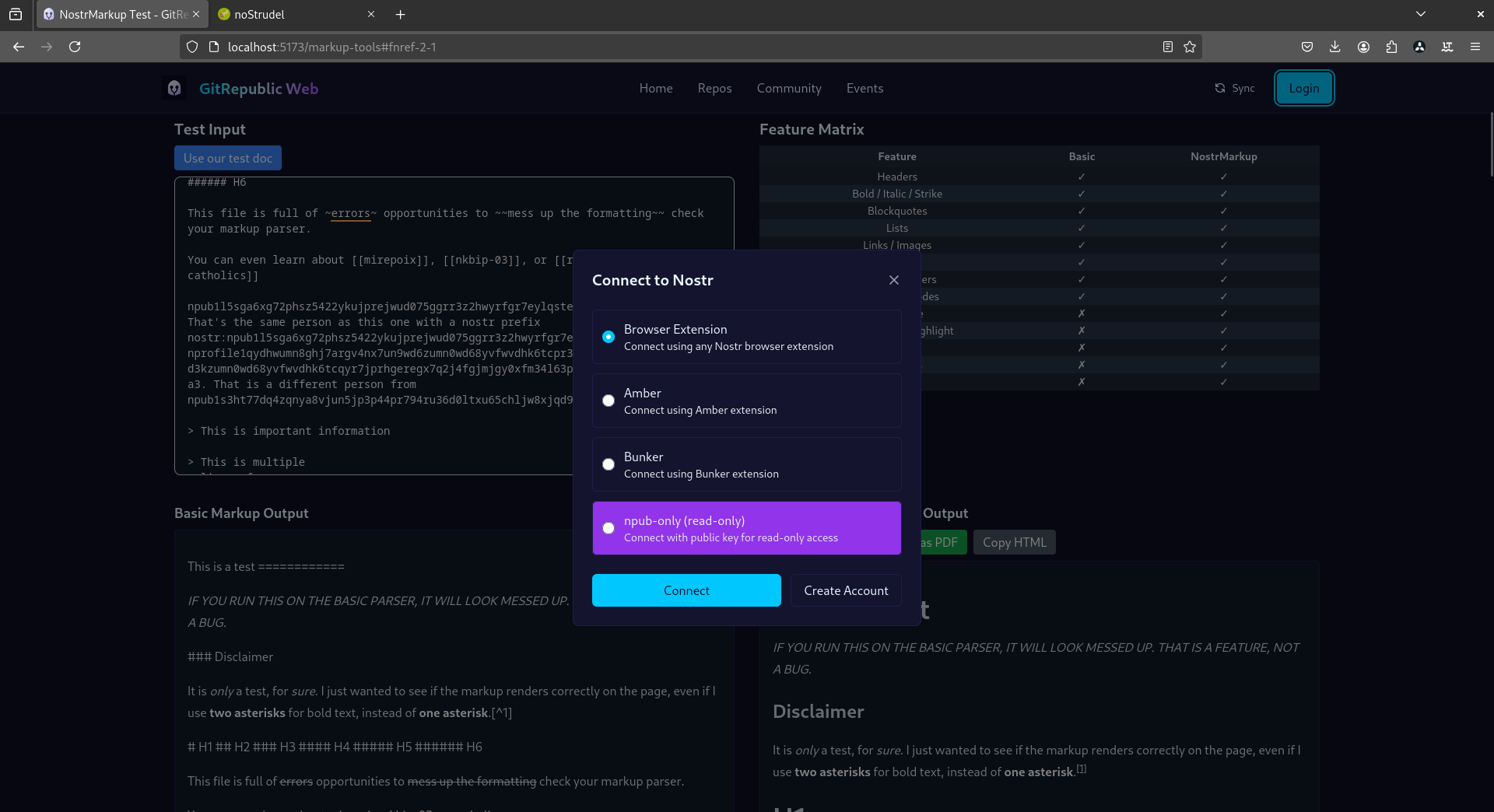
Task: Click the Login button
Action: [x=1303, y=88]
